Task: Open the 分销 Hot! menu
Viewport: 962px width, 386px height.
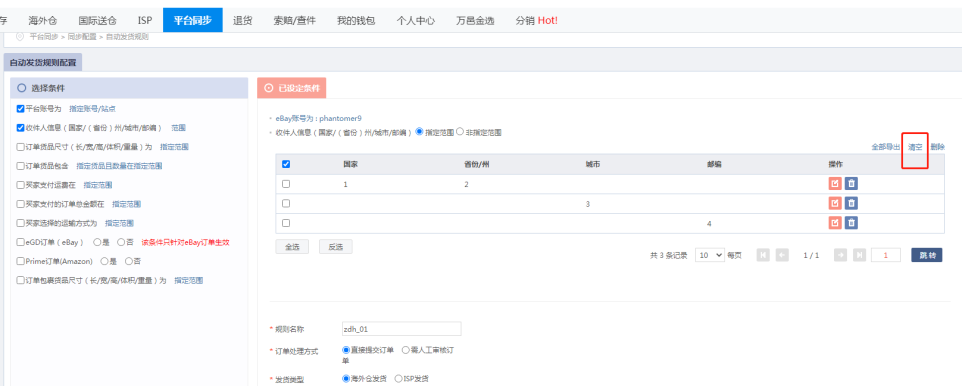Action: coord(536,20)
